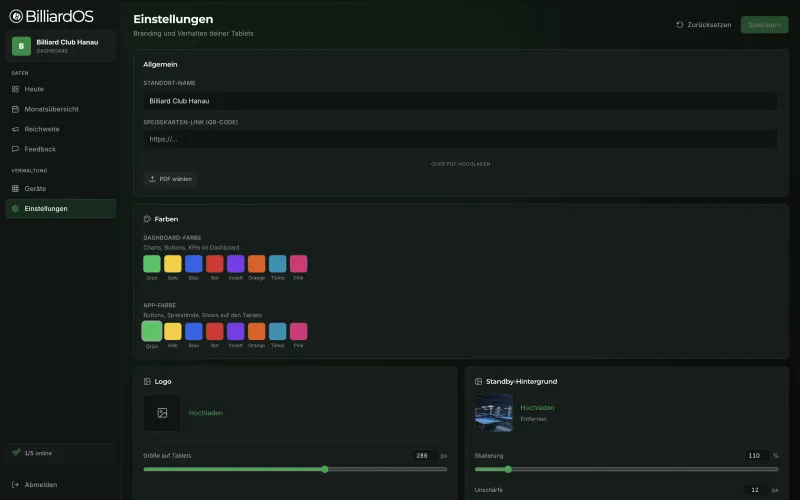Select the Grün app color swatch
800x500 pixels.
(152, 331)
